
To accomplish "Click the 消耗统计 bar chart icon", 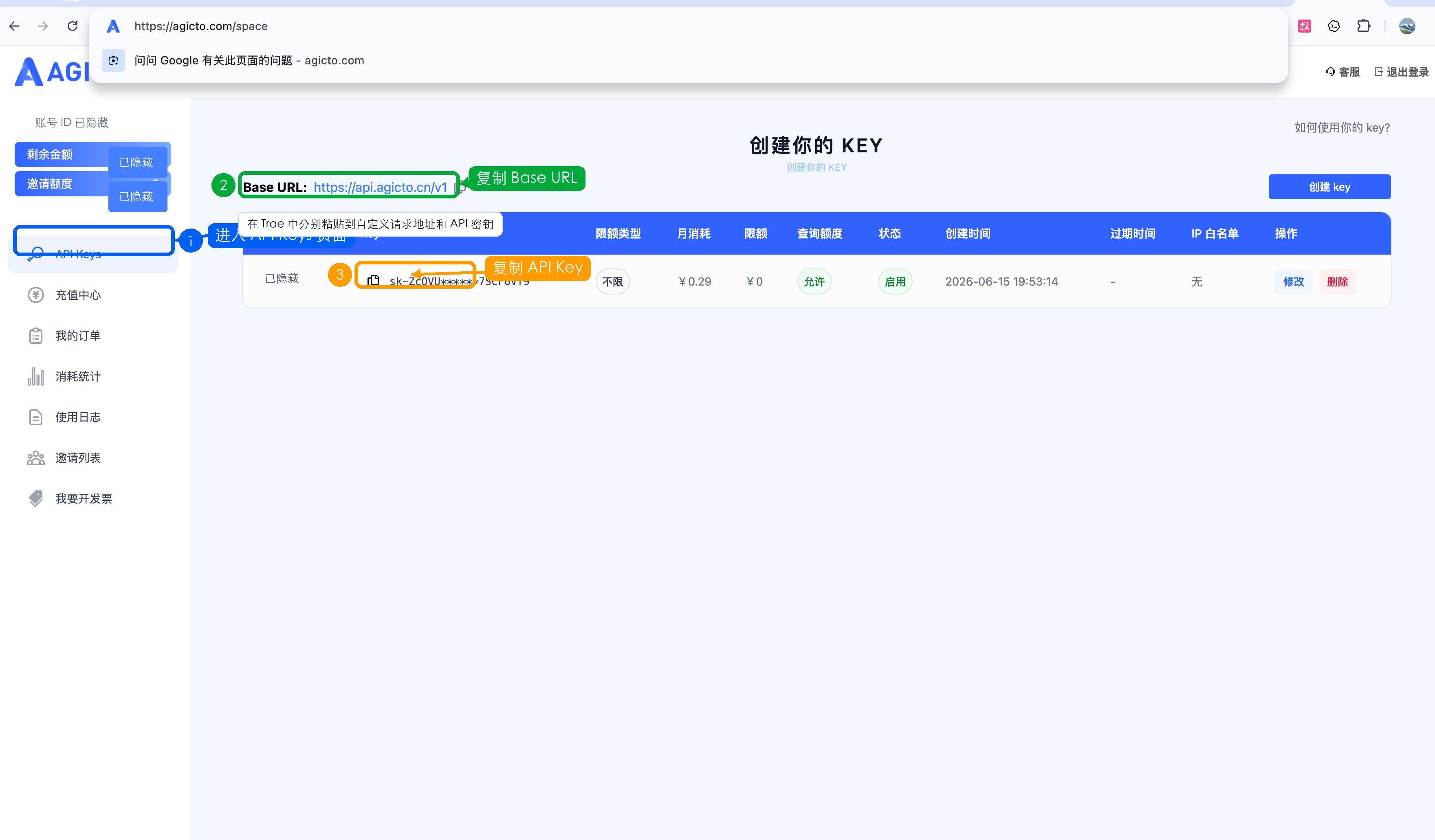I will click(x=36, y=376).
